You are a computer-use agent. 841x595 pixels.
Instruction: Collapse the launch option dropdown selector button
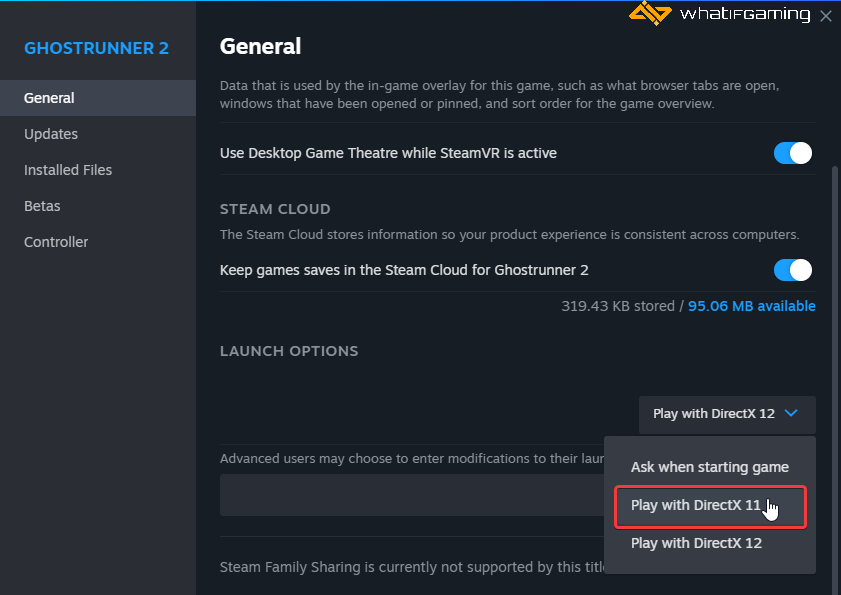[x=726, y=414]
